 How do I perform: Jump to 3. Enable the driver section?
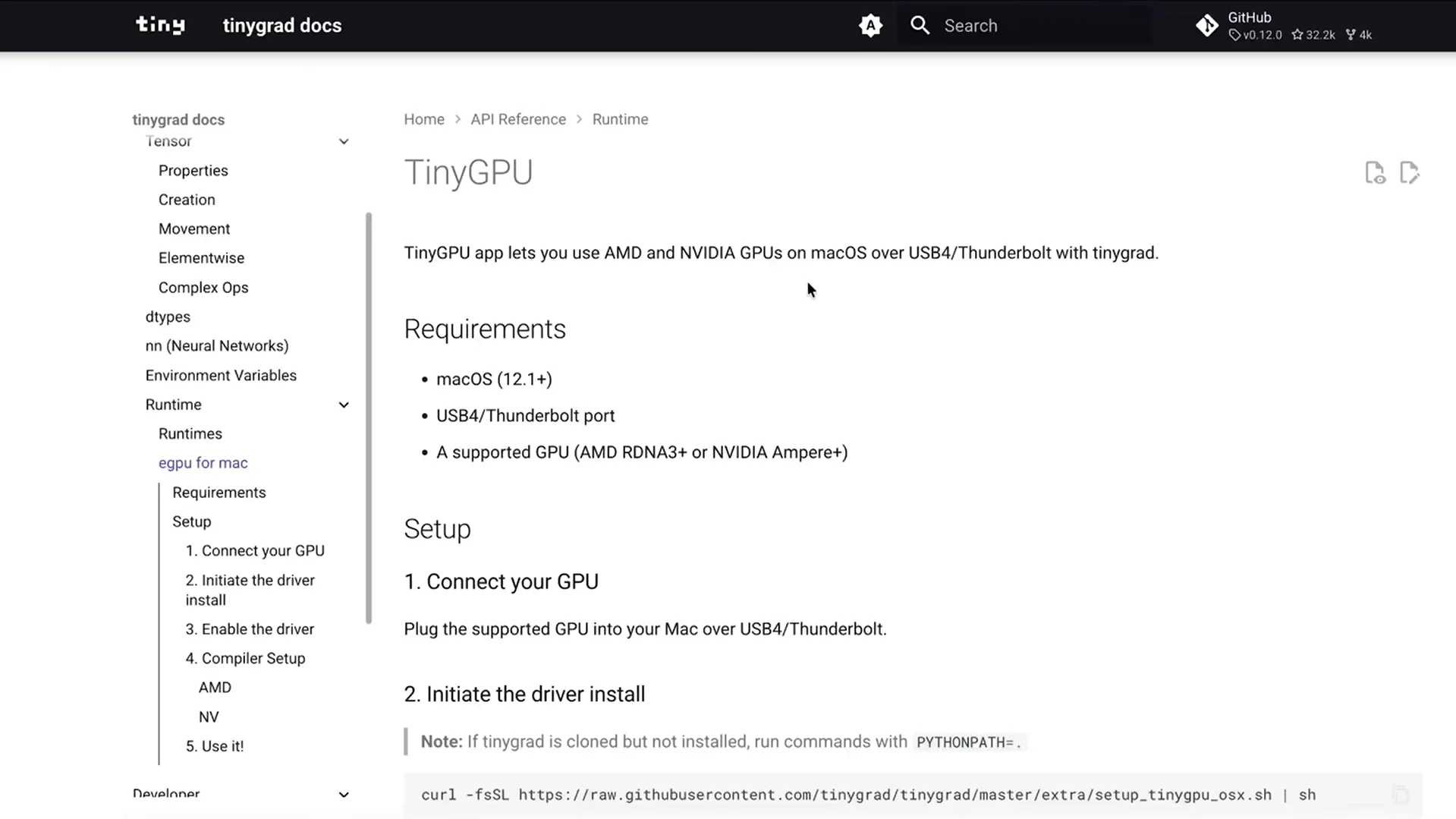point(250,629)
